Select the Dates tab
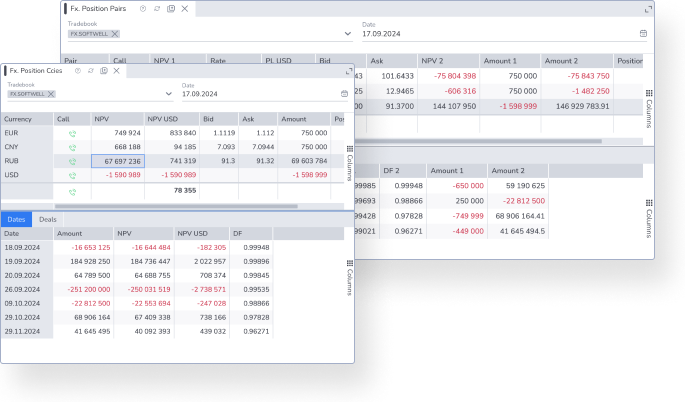 16,219
